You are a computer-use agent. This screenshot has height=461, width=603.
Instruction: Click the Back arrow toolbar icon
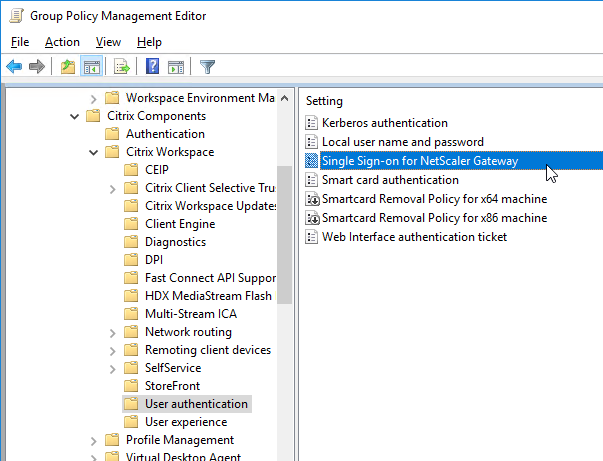14,67
